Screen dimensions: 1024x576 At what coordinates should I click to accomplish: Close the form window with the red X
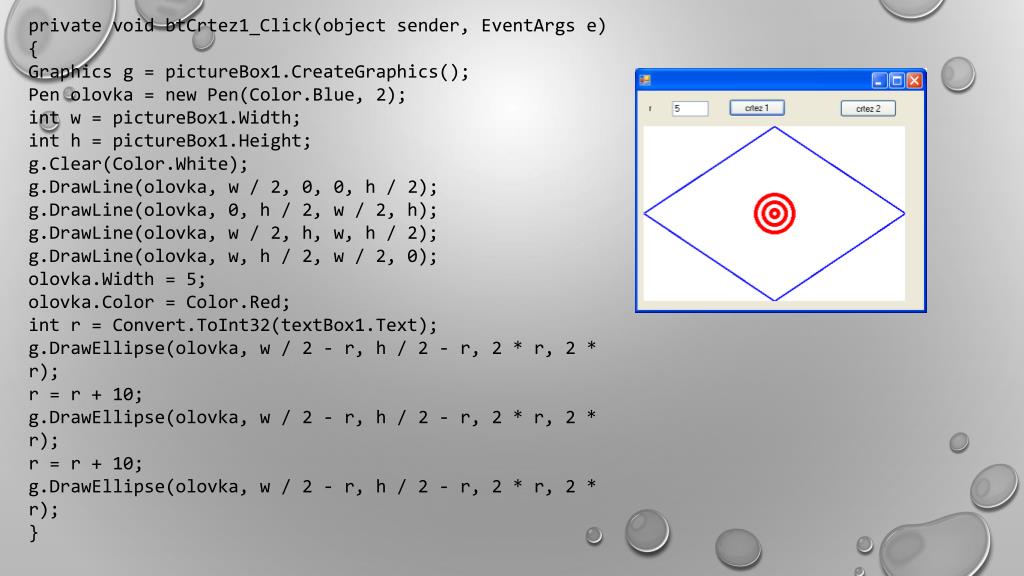pos(914,80)
